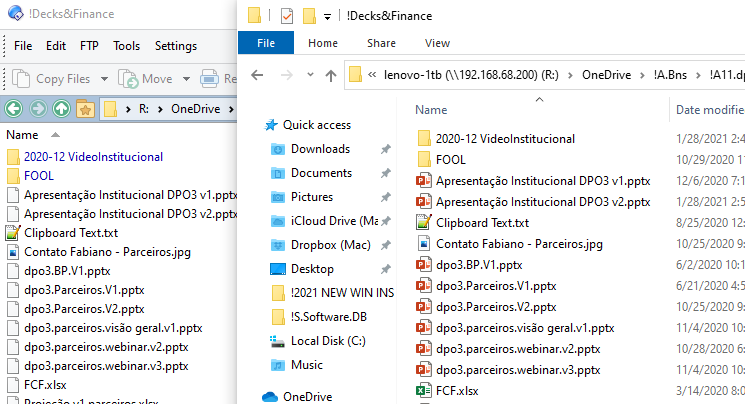The image size is (745, 404).
Task: Open the Copy Files dropdown arrow
Action: coord(105,78)
